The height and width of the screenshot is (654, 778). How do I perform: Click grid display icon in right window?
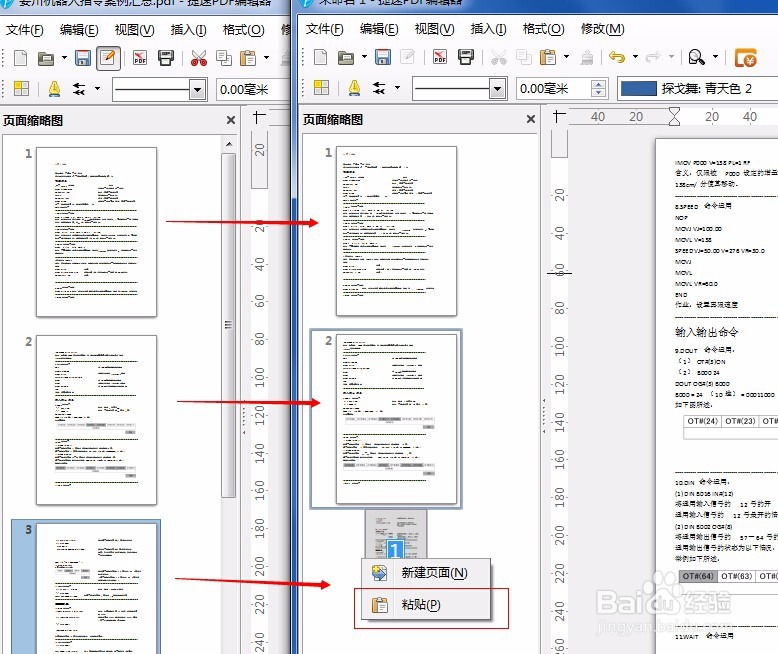tap(321, 88)
